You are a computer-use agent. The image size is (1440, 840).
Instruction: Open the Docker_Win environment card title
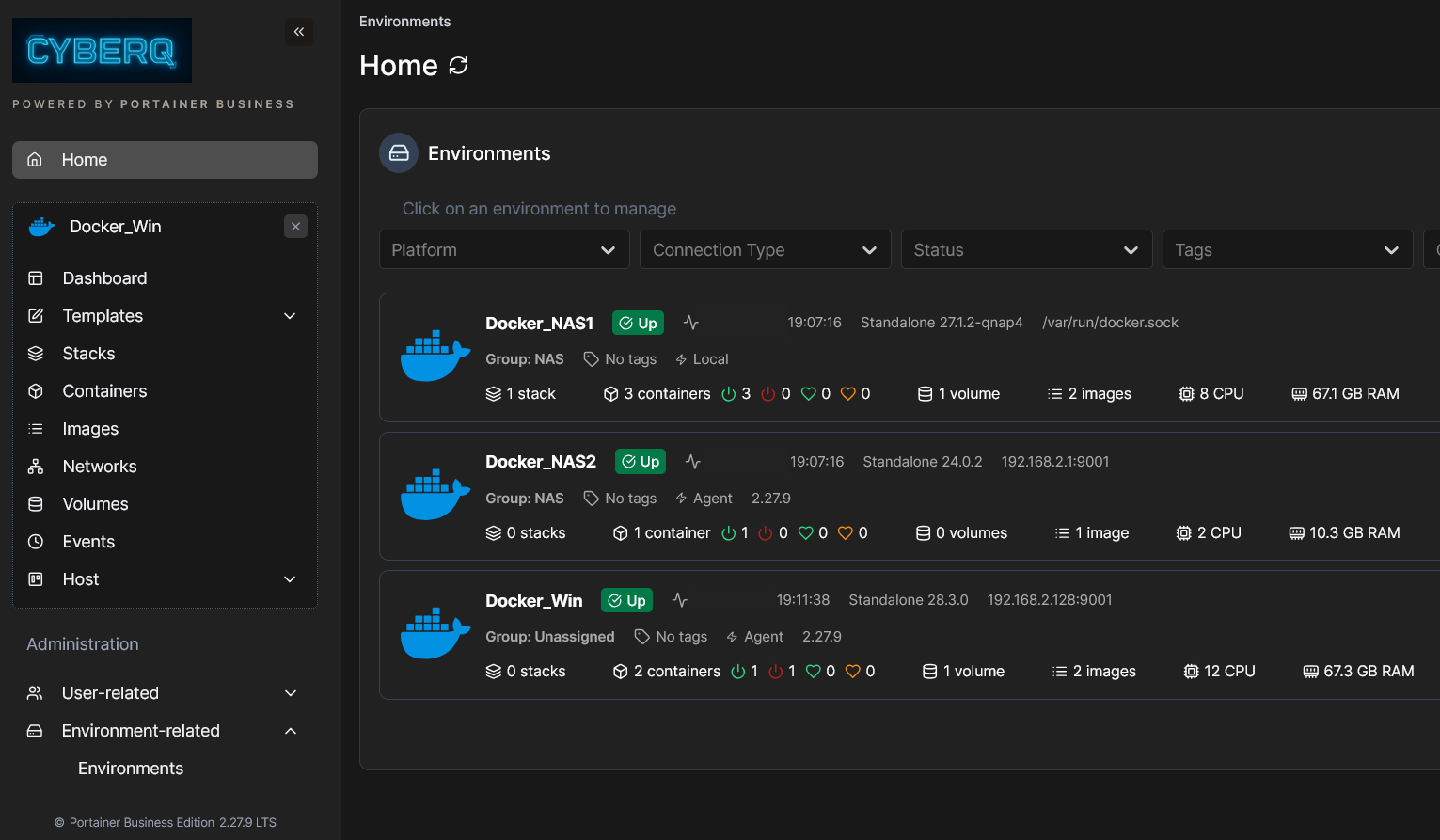click(x=533, y=600)
